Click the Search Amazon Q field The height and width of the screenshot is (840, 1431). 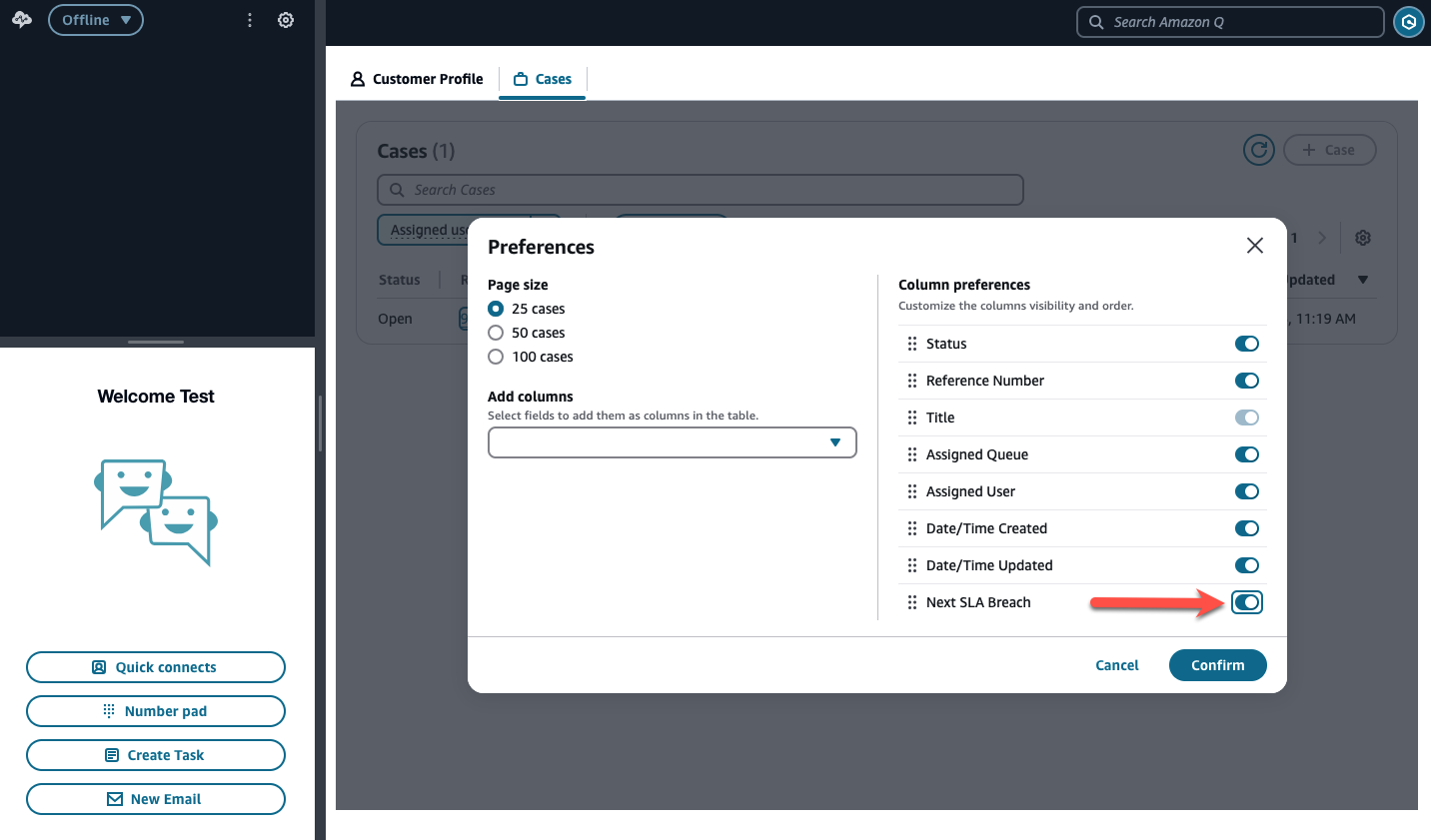click(1229, 22)
